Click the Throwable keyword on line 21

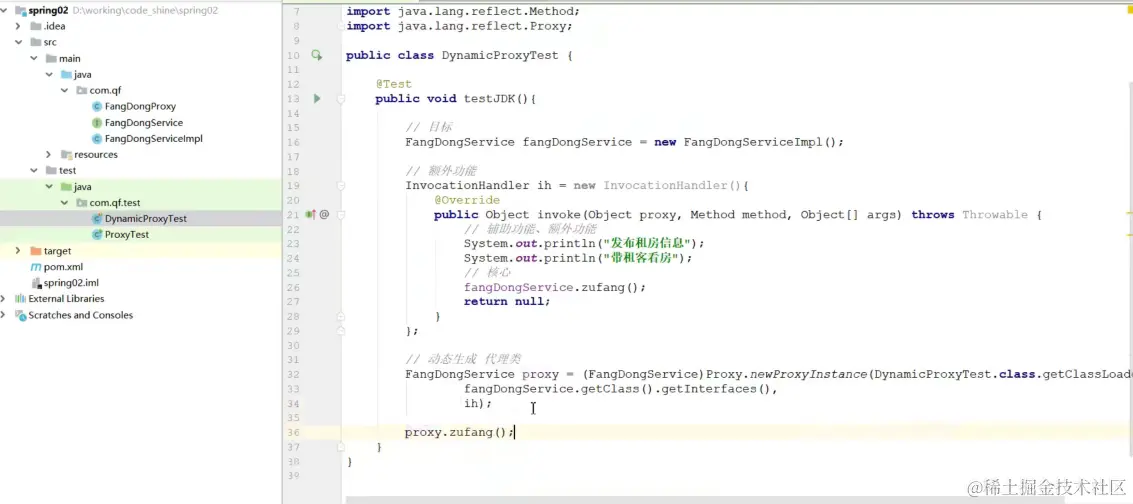pyautogui.click(x=995, y=214)
